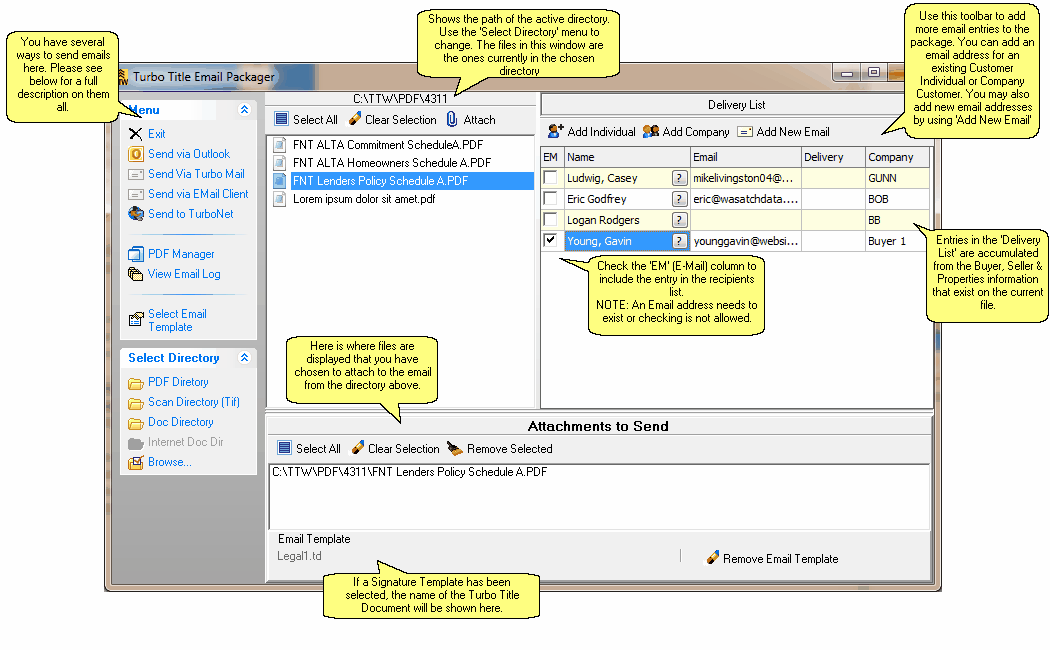Check the EM box for Eric Godfrey
This screenshot has height=650, width=1050.
tap(550, 198)
